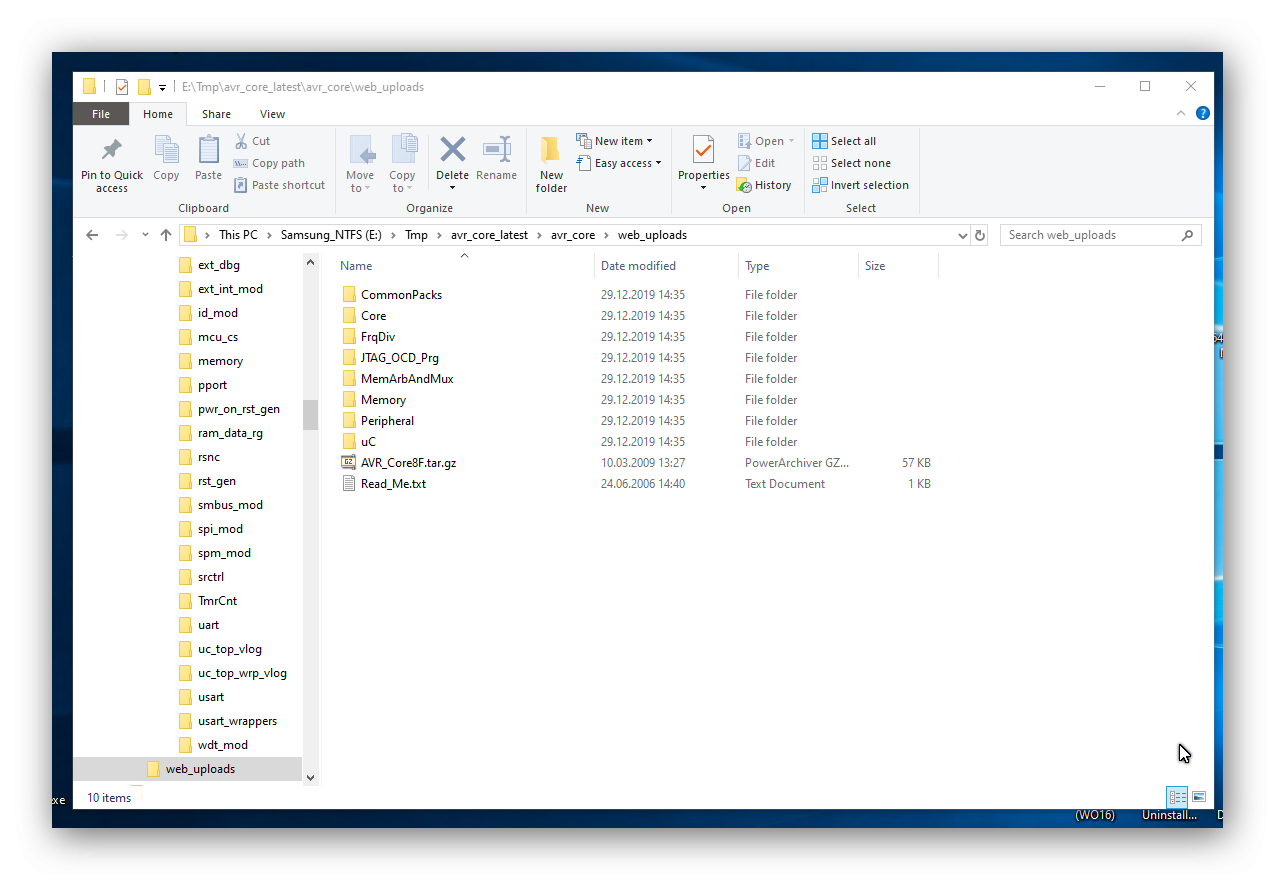Switch to the Home ribbon tab
The image size is (1275, 880).
[158, 114]
